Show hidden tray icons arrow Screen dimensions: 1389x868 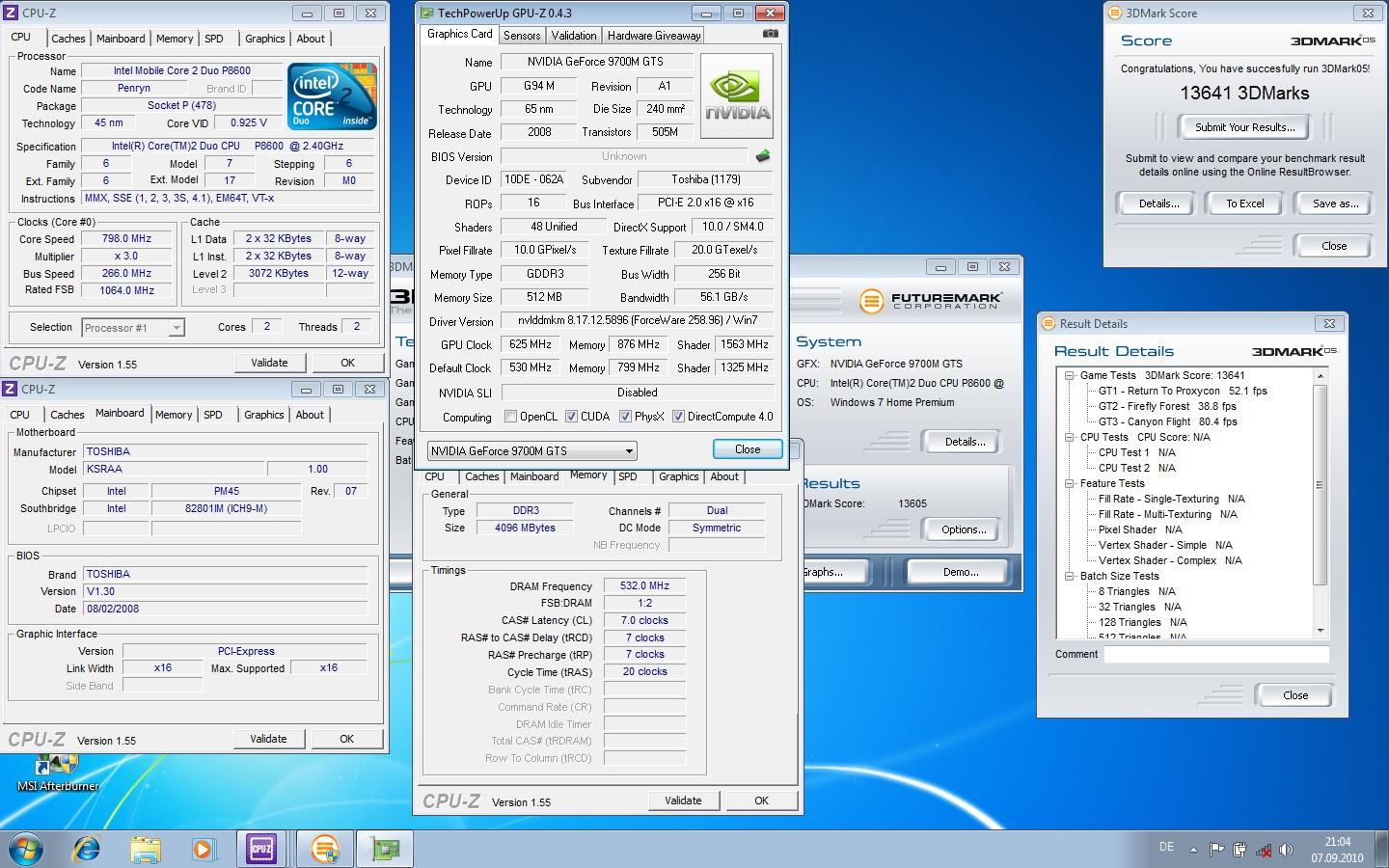(1193, 850)
